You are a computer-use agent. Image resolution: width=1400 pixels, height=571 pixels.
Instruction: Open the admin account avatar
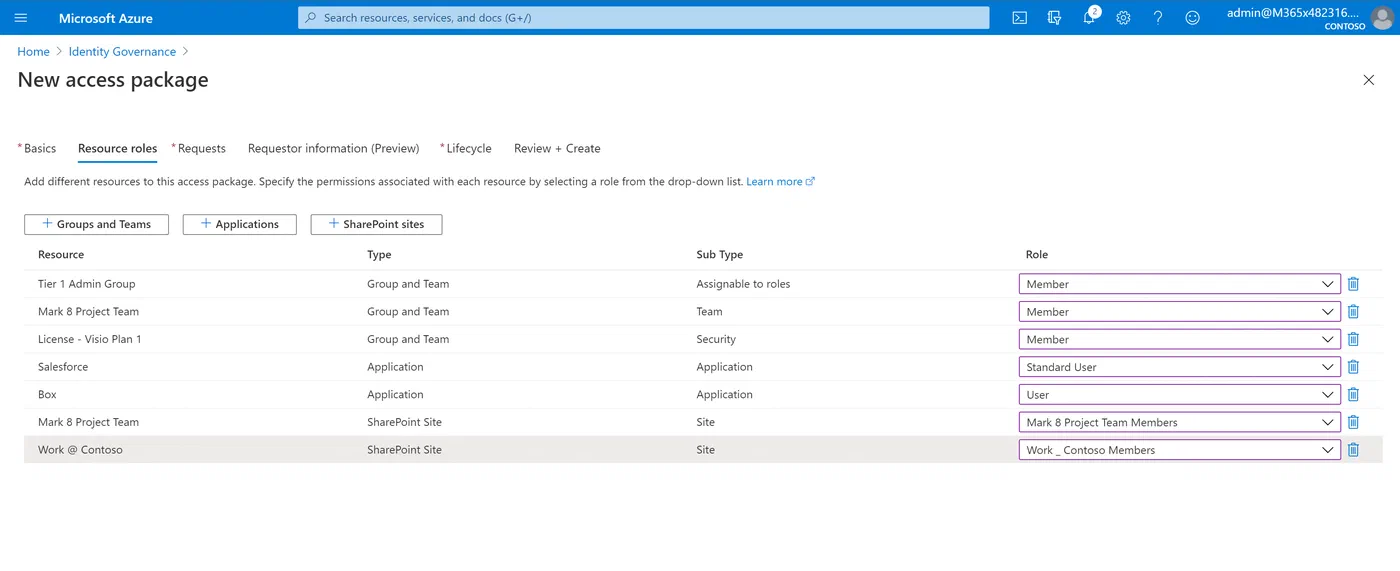pyautogui.click(x=1381, y=18)
